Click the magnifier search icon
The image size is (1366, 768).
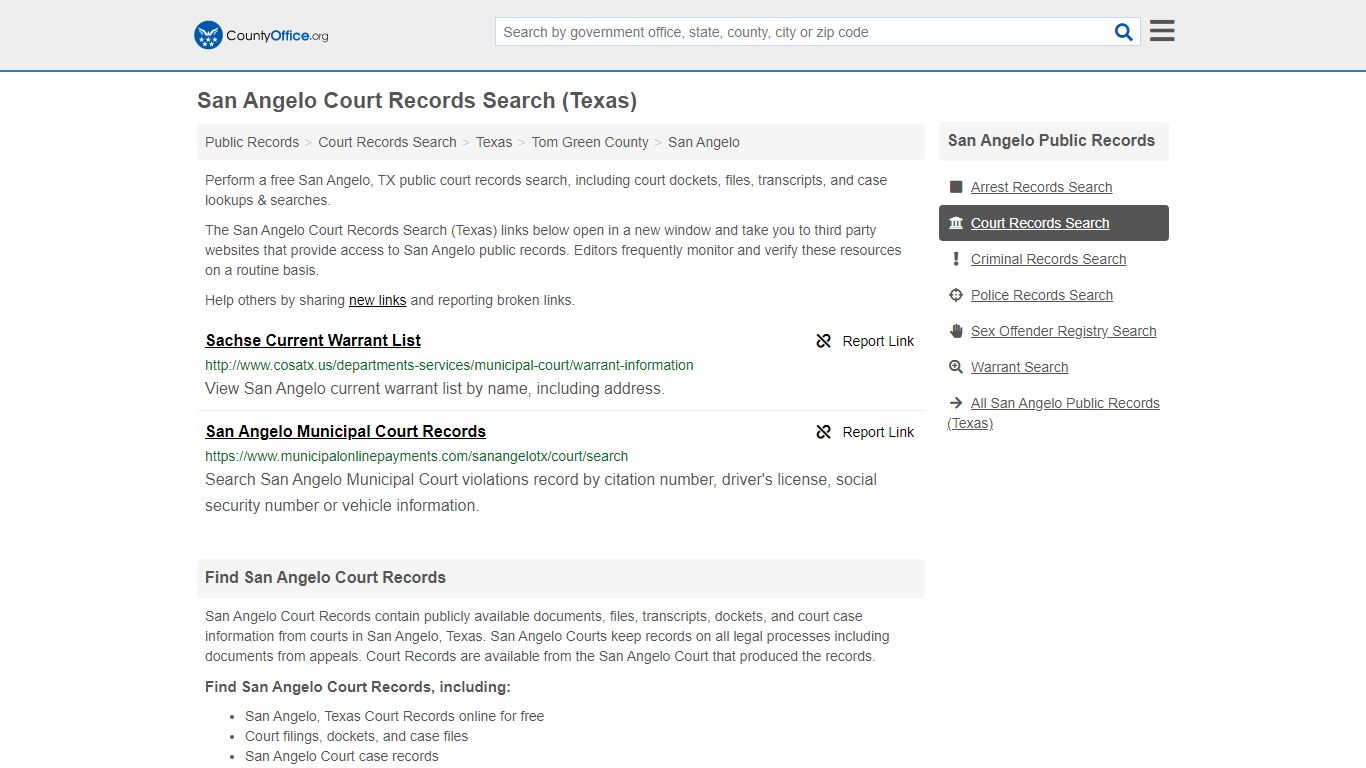[1124, 32]
